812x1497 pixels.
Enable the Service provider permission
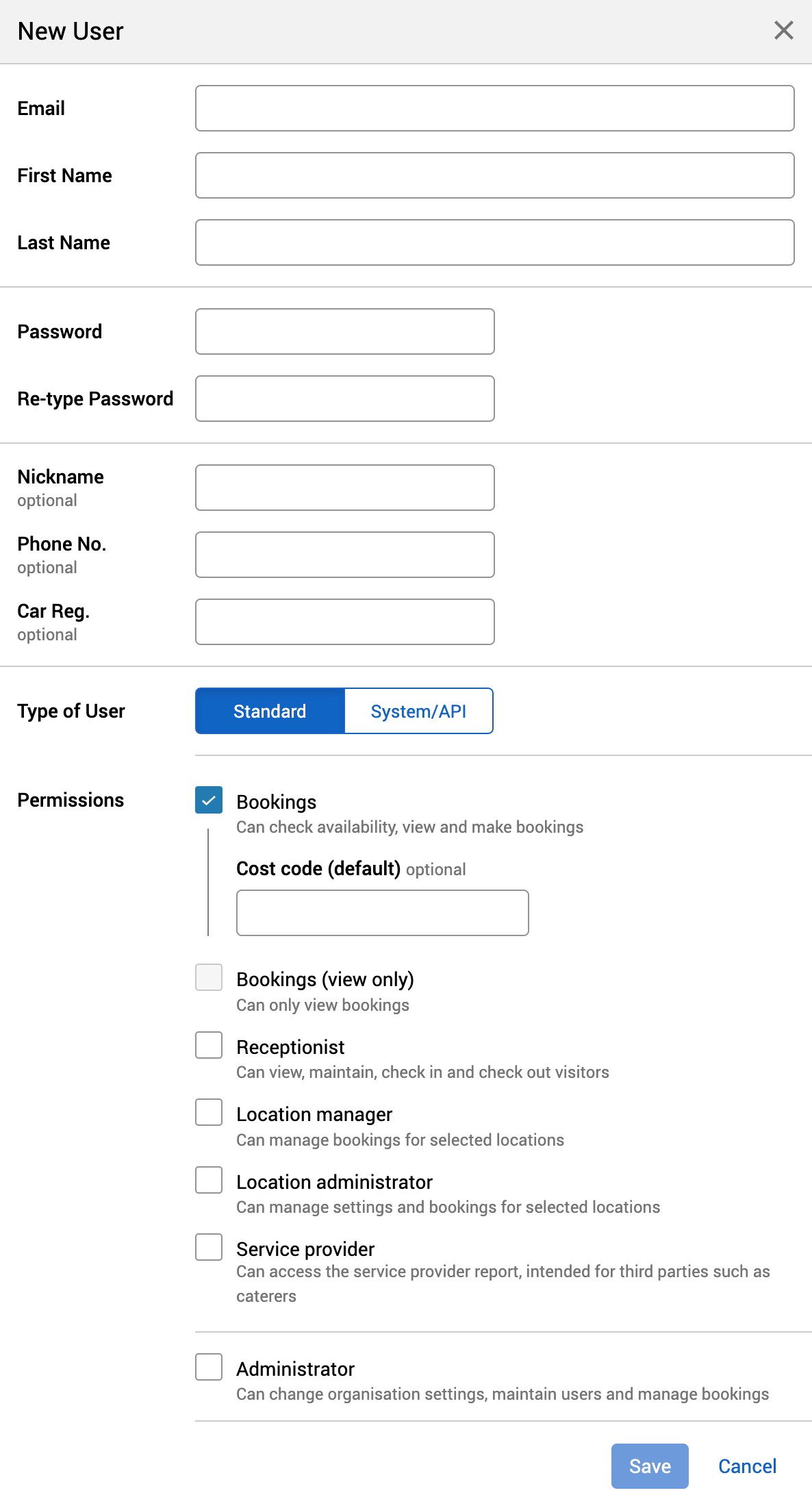point(209,1247)
